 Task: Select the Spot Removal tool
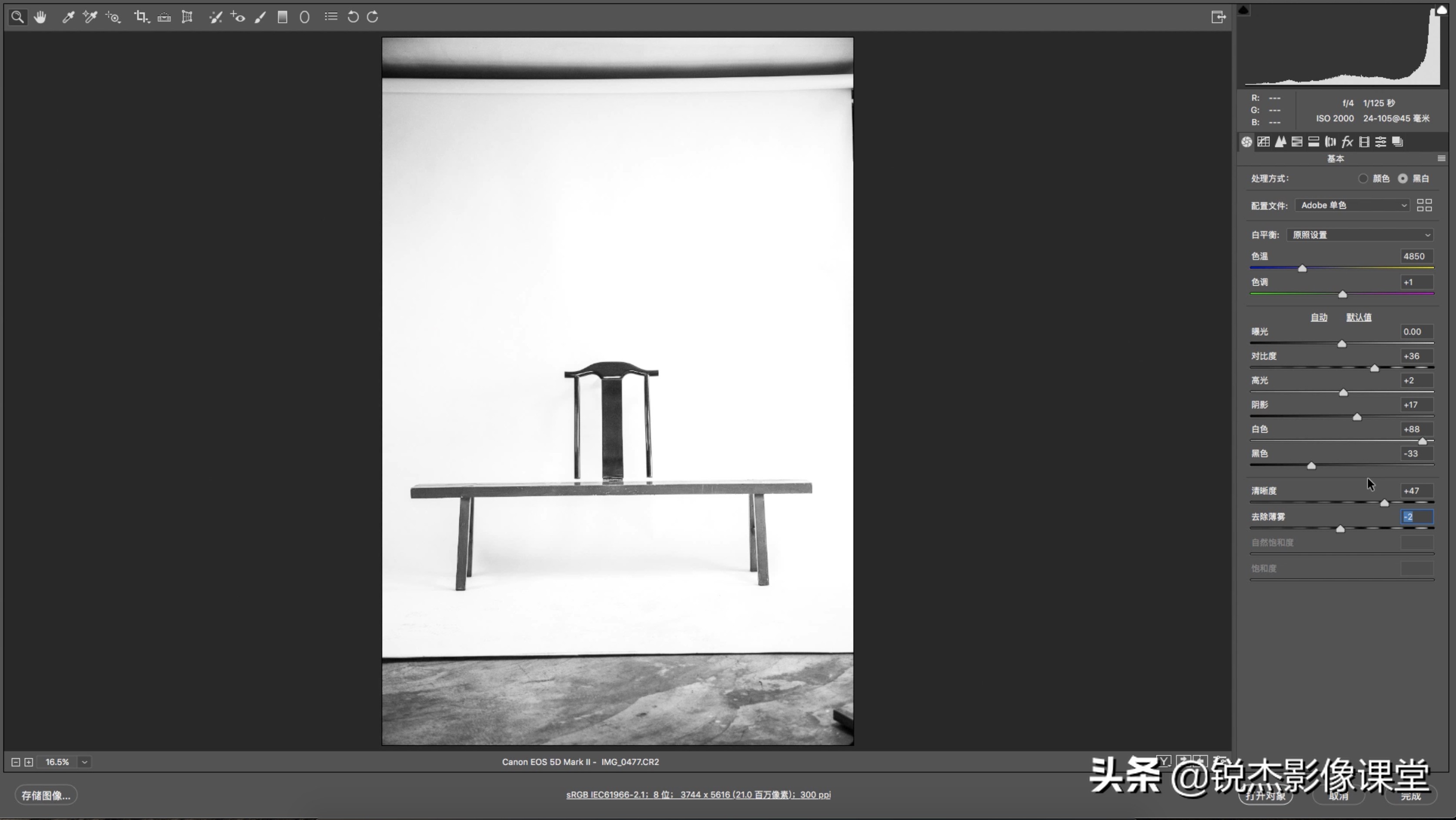click(x=215, y=17)
